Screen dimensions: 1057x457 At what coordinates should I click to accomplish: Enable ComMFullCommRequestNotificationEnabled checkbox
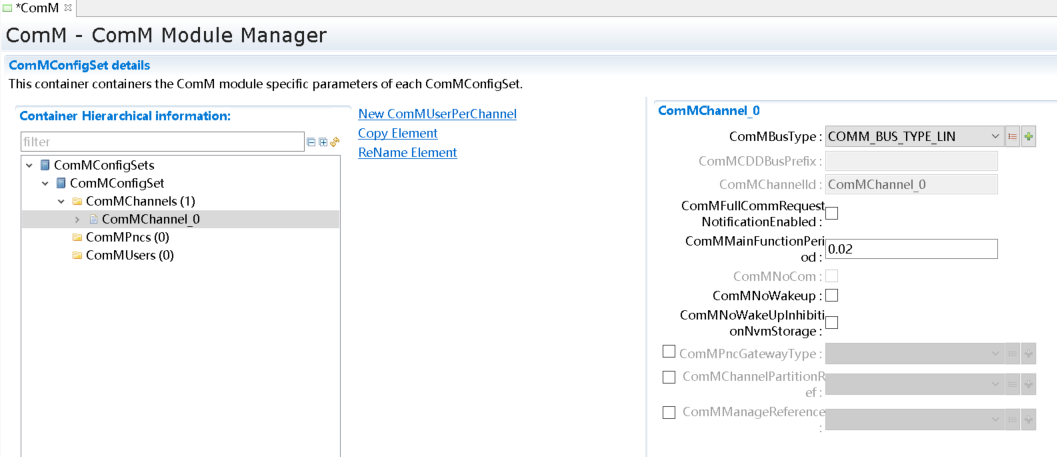point(832,213)
